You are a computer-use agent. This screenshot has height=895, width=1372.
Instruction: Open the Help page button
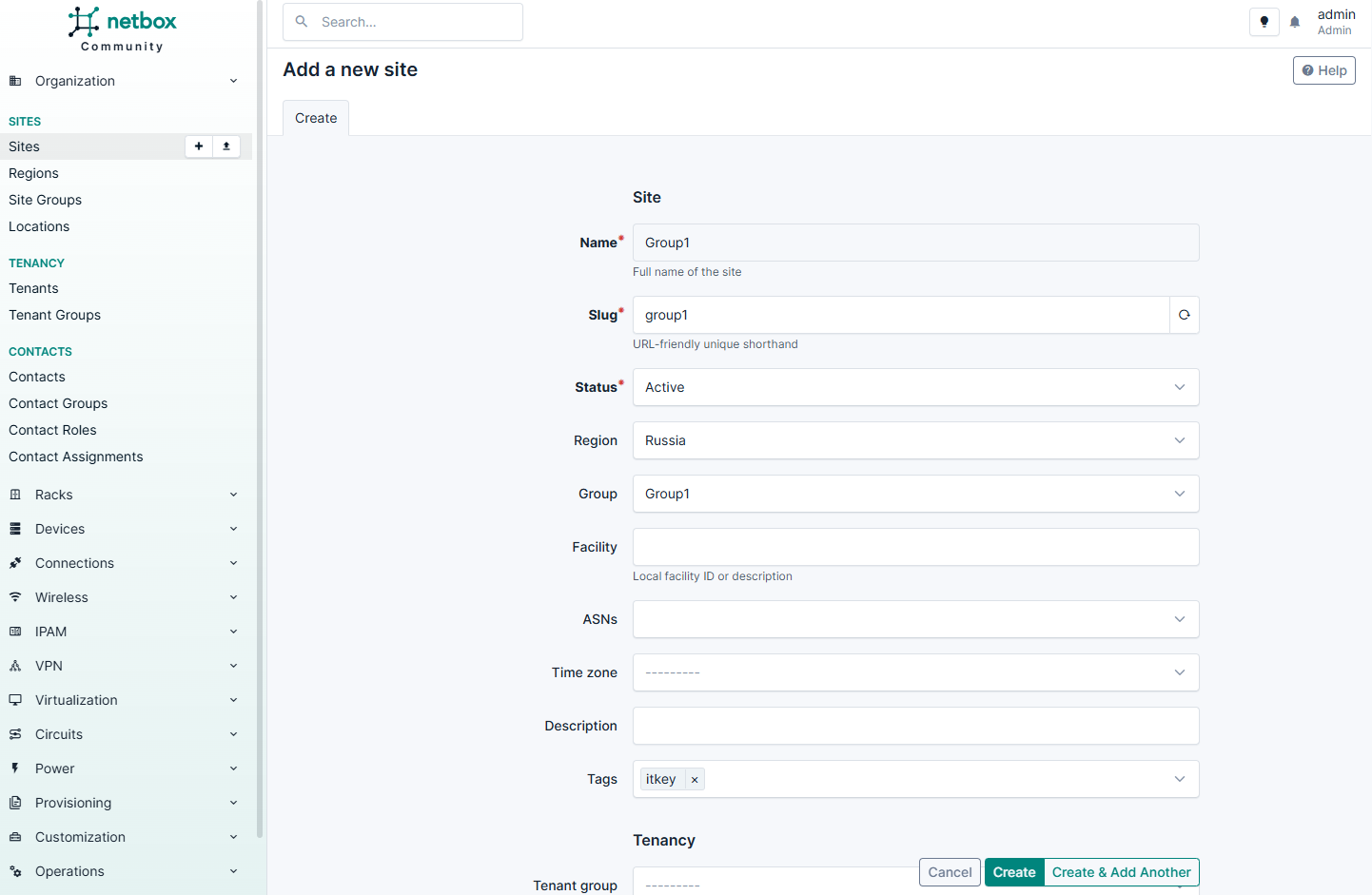point(1323,70)
